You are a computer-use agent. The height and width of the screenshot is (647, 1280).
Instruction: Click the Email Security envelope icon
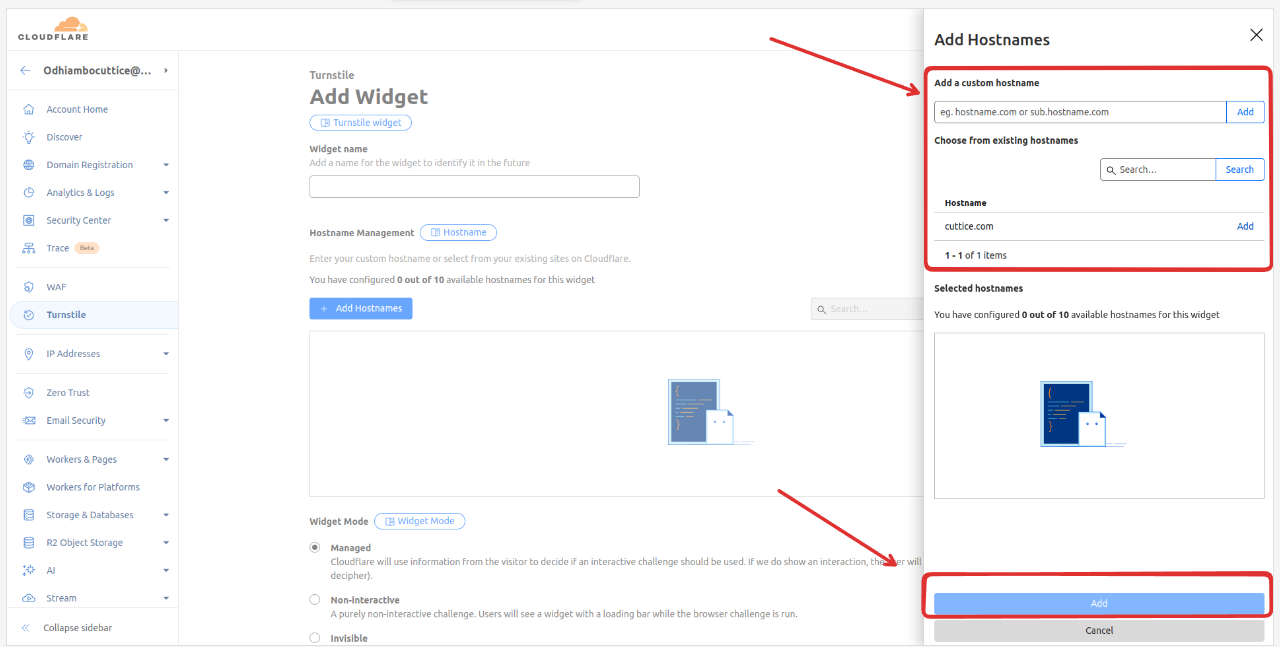(28, 421)
